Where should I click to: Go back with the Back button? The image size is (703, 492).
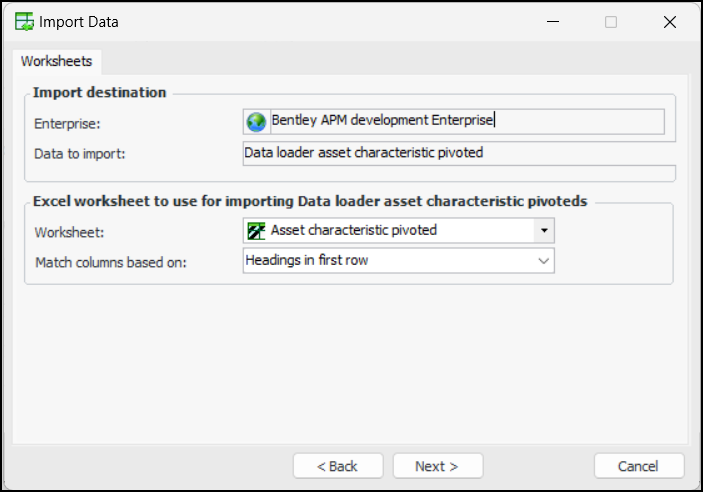[337, 466]
